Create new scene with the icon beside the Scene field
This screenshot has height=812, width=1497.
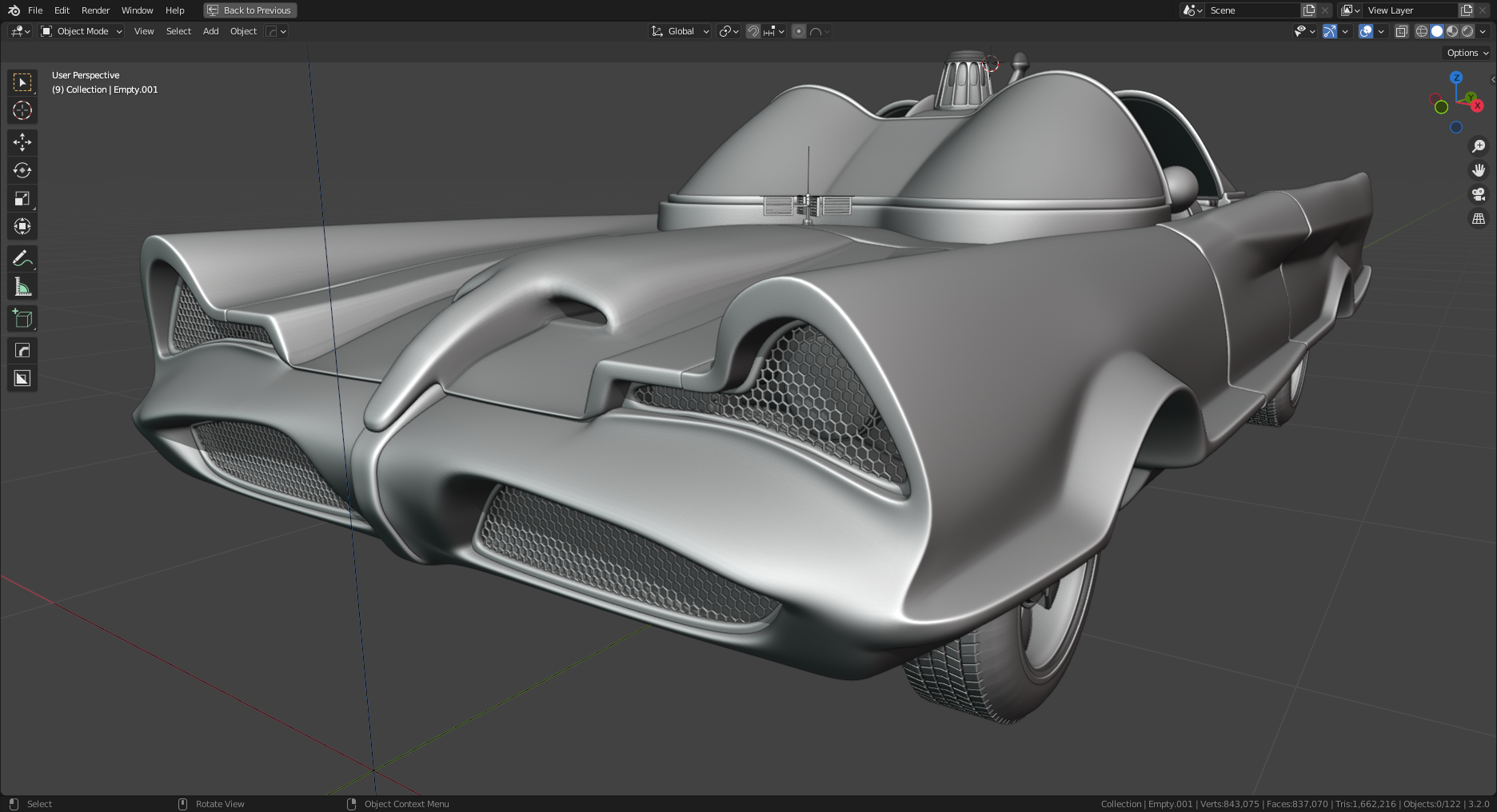point(1309,10)
